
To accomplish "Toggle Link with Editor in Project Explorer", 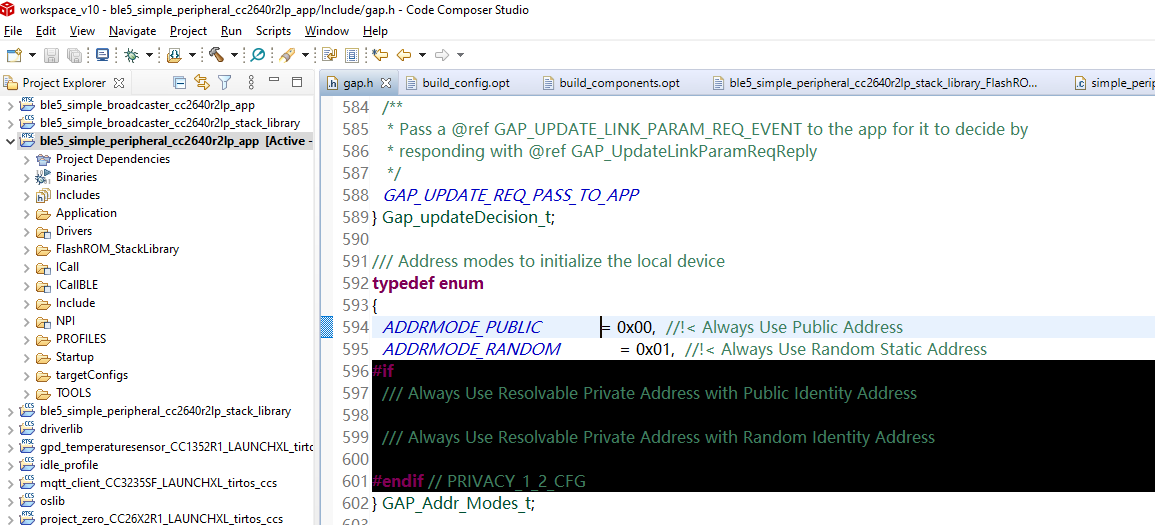I will coord(202,82).
